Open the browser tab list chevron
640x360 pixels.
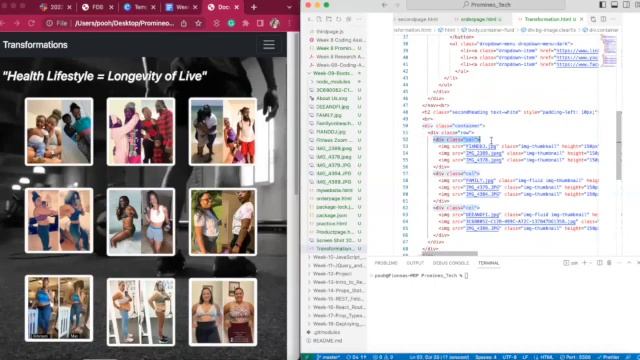(x=289, y=7)
